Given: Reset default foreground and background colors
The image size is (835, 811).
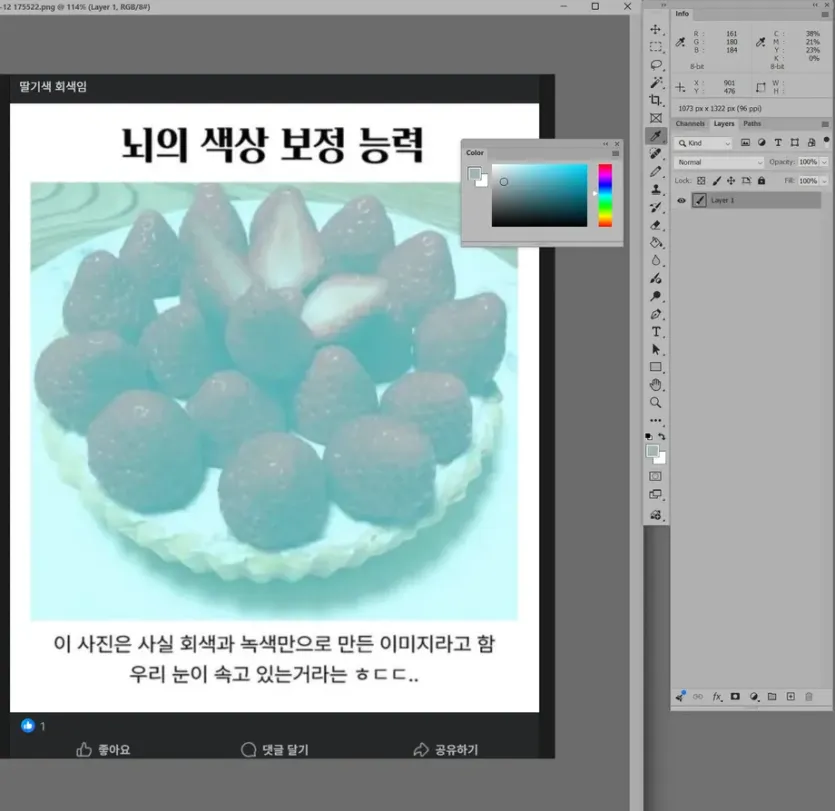Looking at the screenshot, I should pos(649,437).
